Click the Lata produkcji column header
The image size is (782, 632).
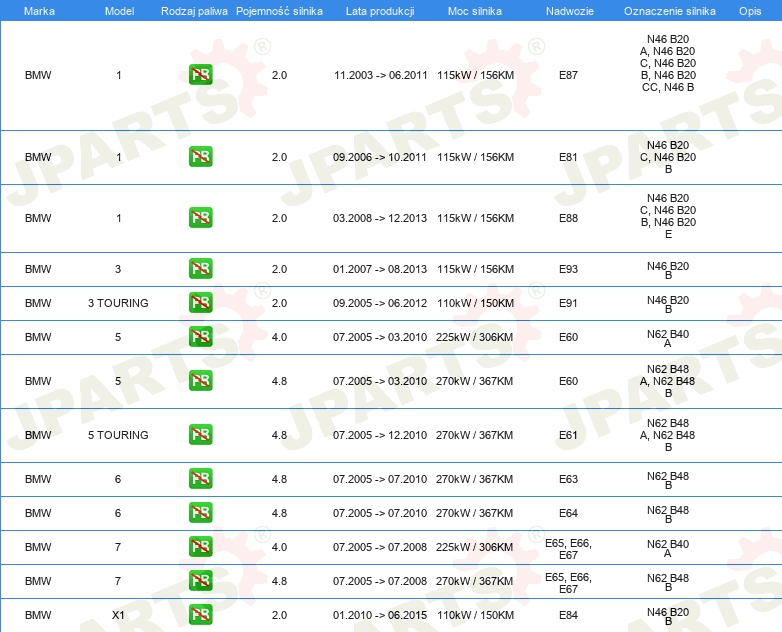(x=380, y=11)
